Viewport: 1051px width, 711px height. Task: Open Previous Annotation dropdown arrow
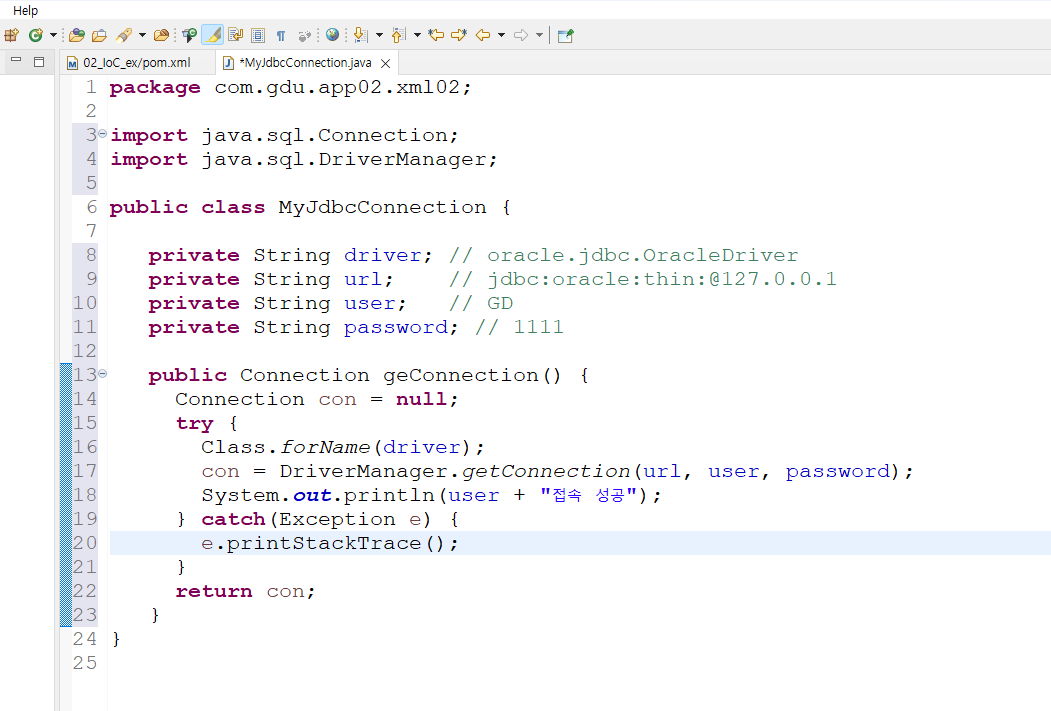(x=417, y=36)
